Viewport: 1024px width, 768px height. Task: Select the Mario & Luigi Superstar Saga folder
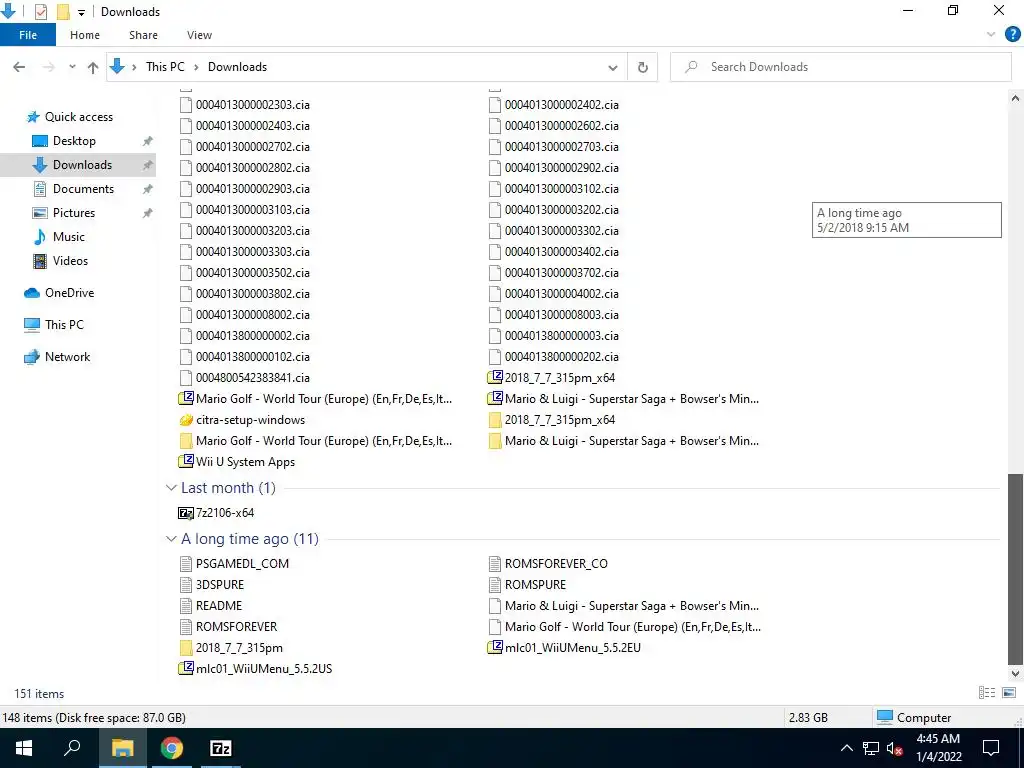(x=624, y=441)
